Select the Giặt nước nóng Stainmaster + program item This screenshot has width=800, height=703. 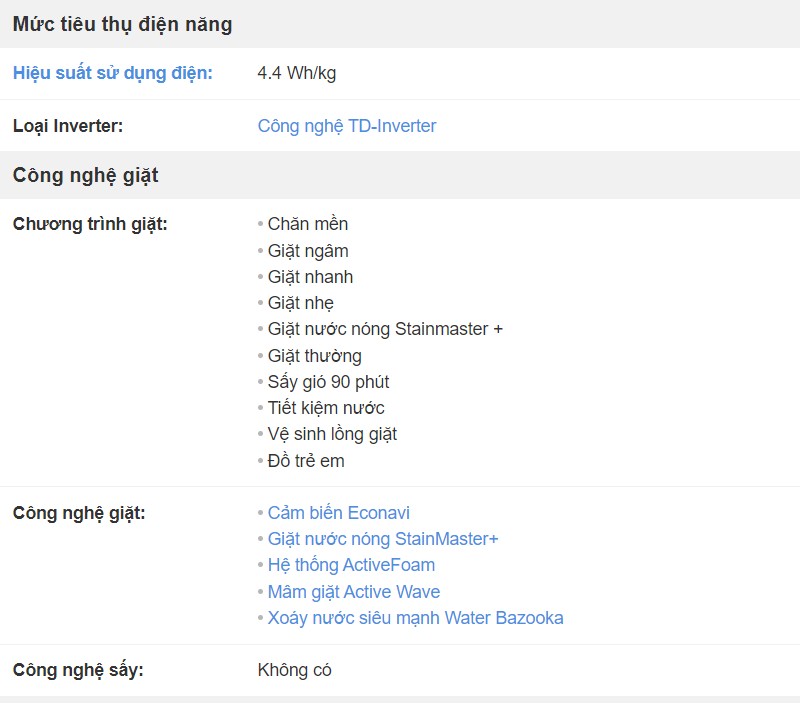coord(385,329)
